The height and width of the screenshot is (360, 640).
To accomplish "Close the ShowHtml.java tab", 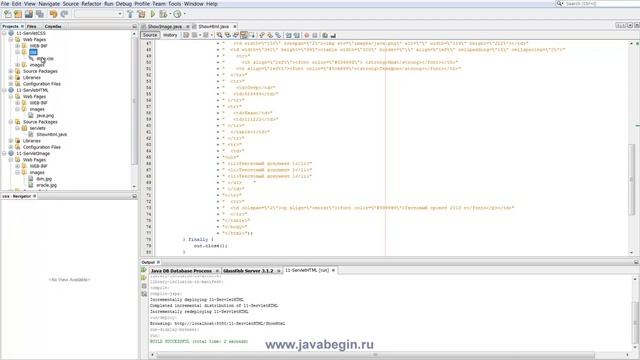I will point(235,27).
